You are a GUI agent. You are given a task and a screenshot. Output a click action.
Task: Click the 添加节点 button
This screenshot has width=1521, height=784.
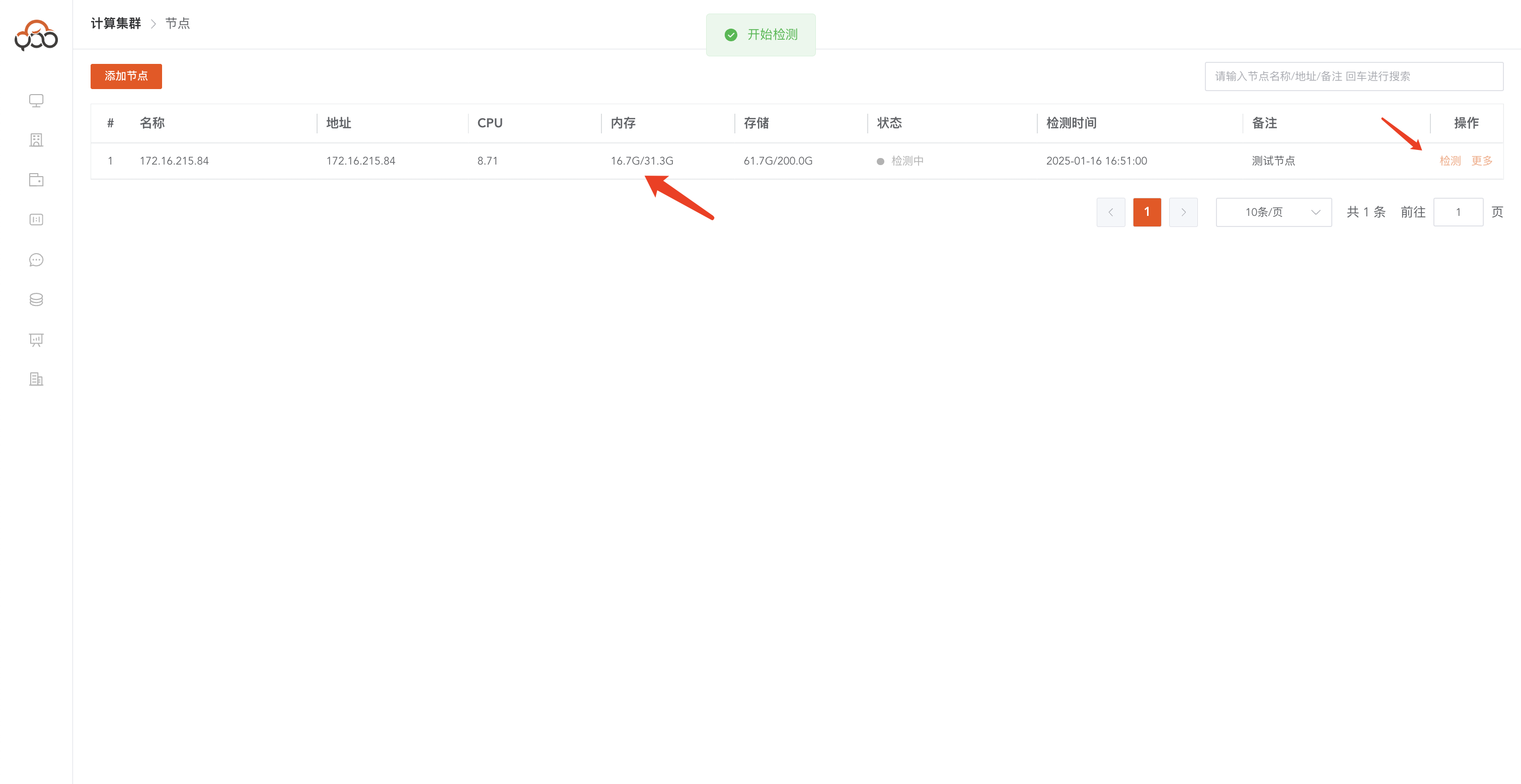point(126,76)
